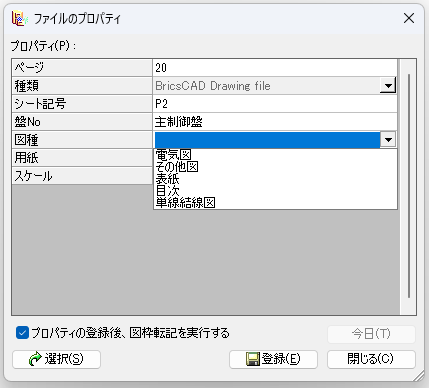Click the 登録(E) register button

pyautogui.click(x=273, y=359)
